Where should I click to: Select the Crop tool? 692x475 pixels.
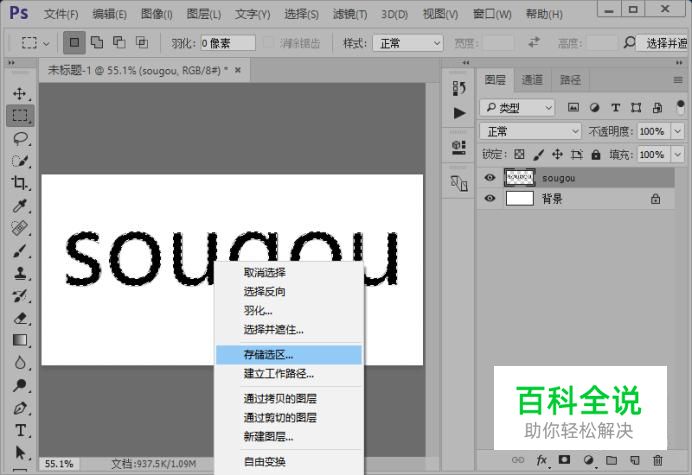[x=19, y=183]
